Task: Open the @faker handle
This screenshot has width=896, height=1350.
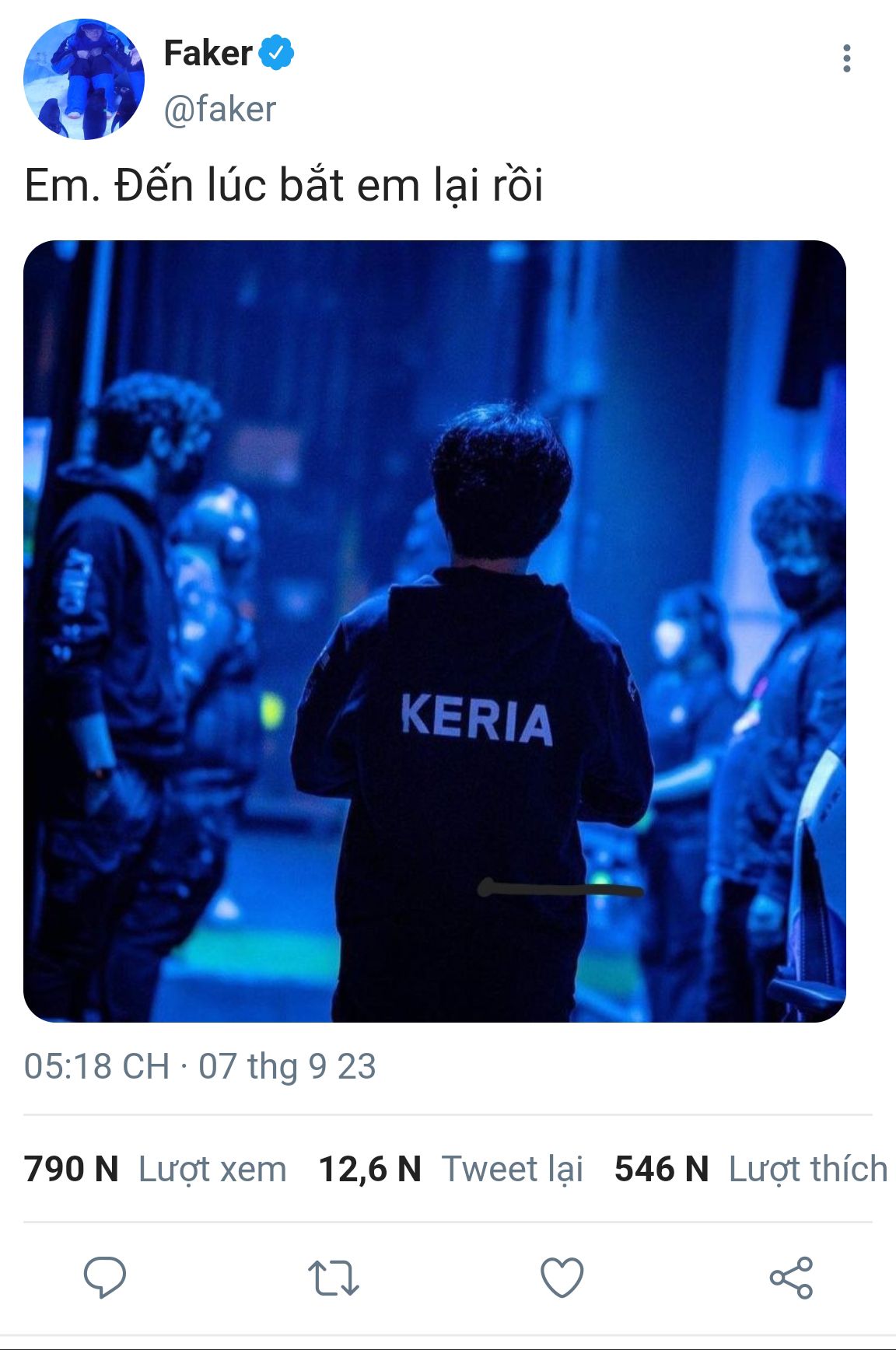Action: click(x=219, y=110)
